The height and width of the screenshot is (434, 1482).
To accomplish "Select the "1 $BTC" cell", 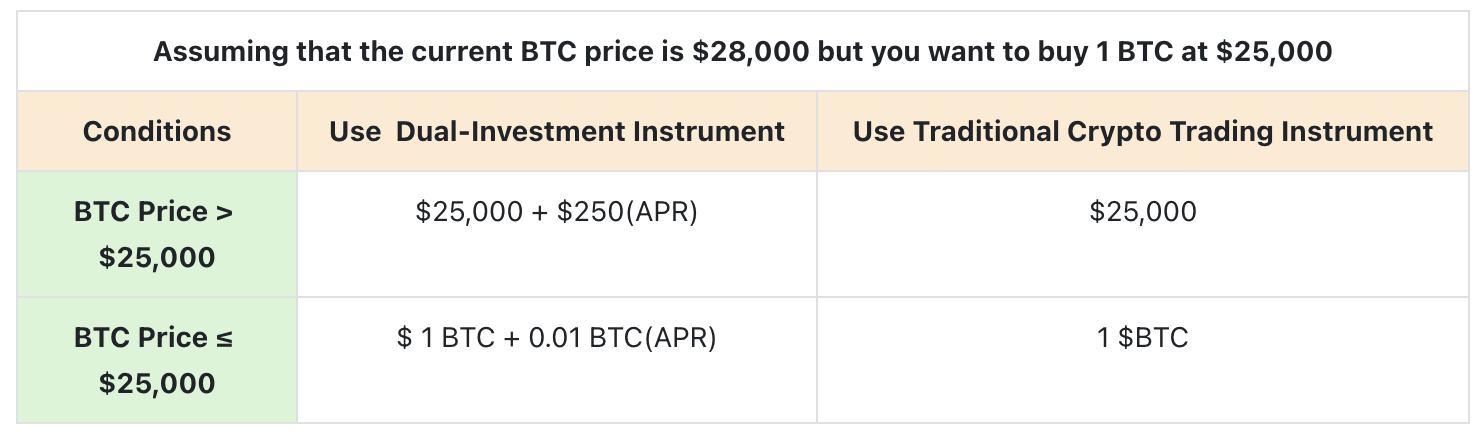I will [1142, 338].
